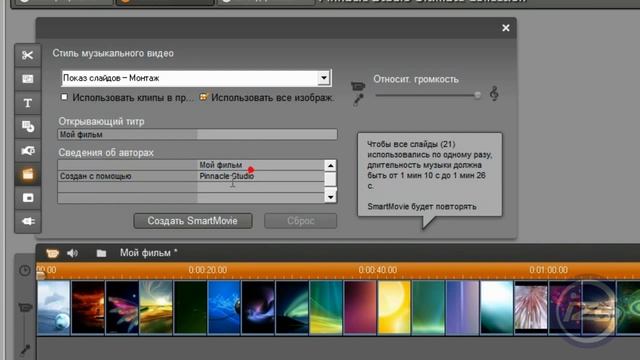Click credits cell 'Pinnacle Studio'
Viewport: 640px width, 360px height.
pos(261,176)
